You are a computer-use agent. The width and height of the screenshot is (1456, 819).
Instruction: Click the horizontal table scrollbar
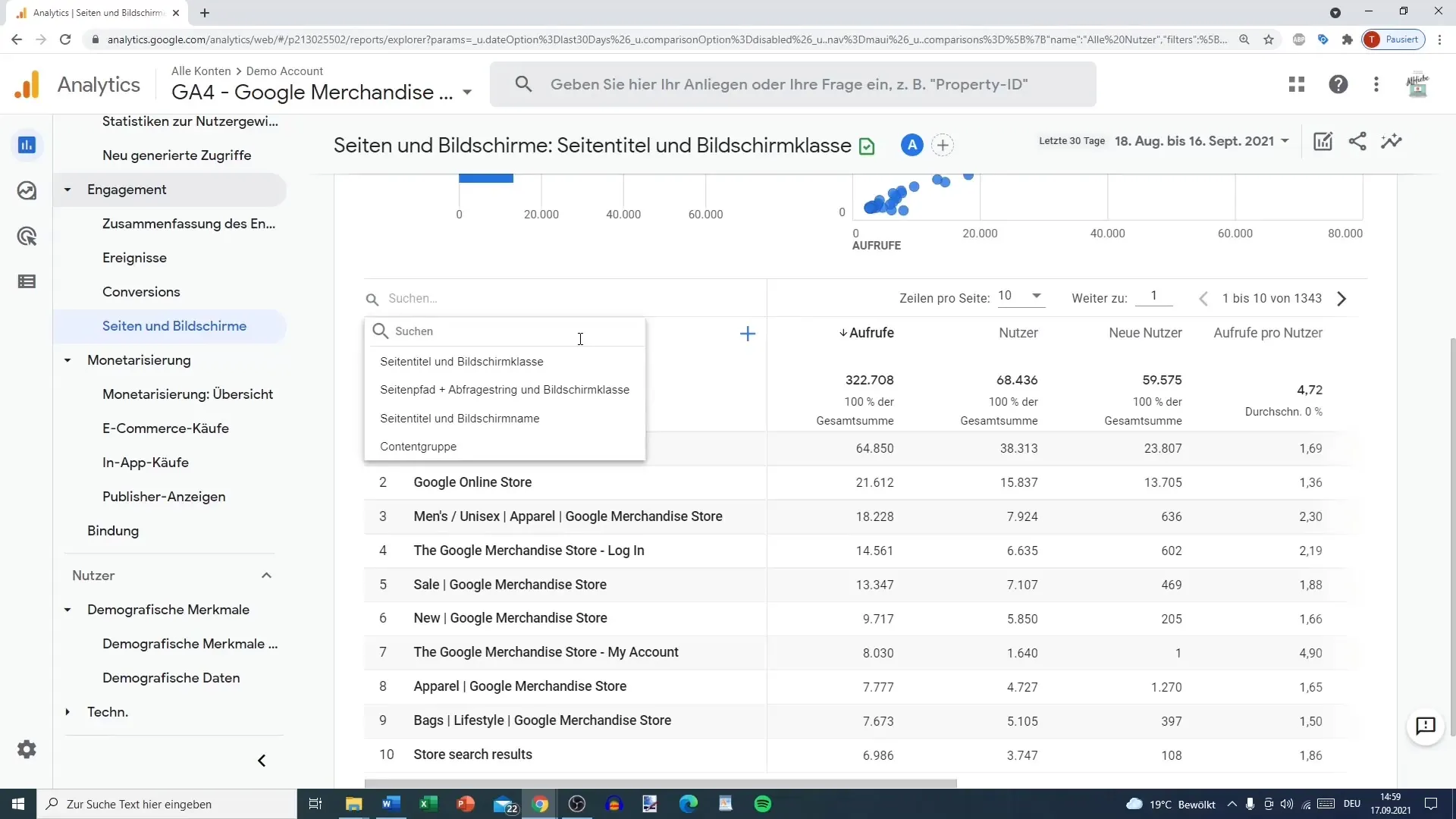pyautogui.click(x=661, y=783)
